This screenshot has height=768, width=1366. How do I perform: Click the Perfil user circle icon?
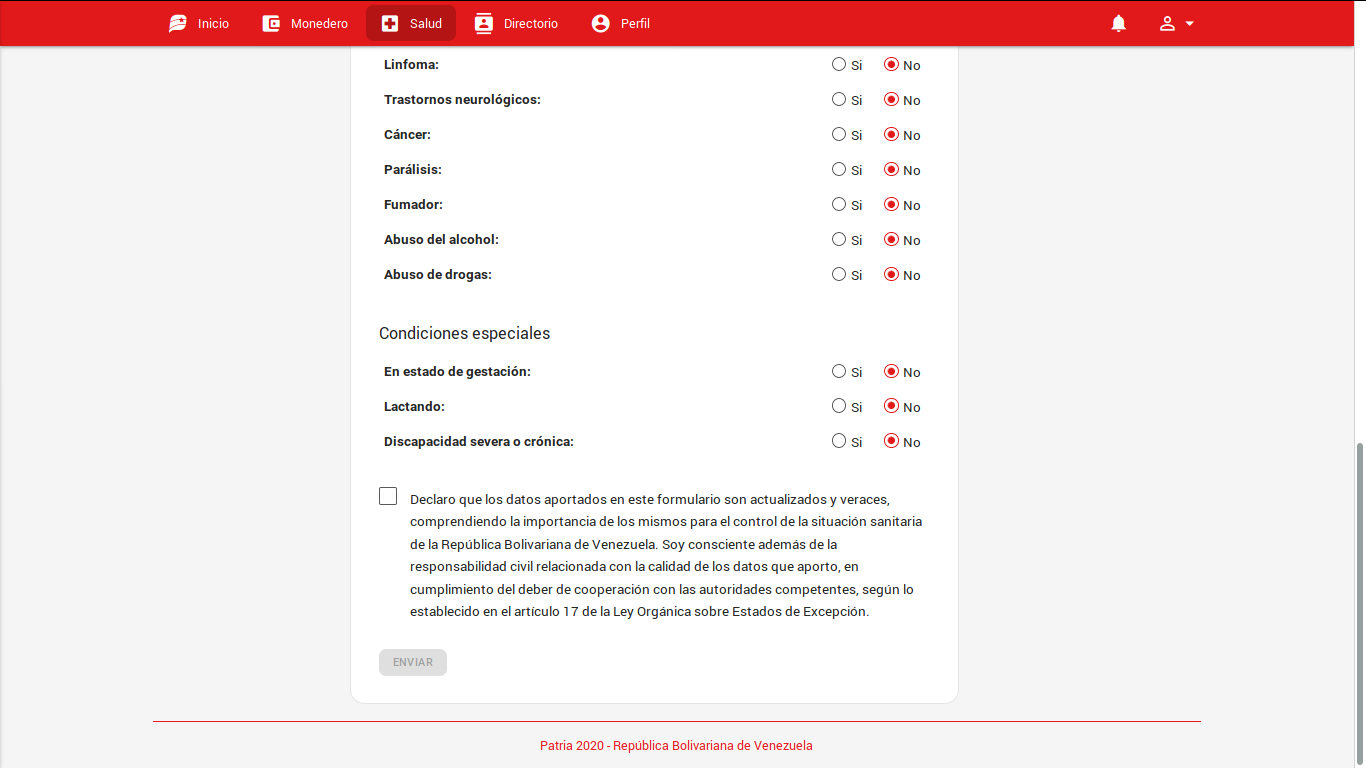tap(600, 23)
